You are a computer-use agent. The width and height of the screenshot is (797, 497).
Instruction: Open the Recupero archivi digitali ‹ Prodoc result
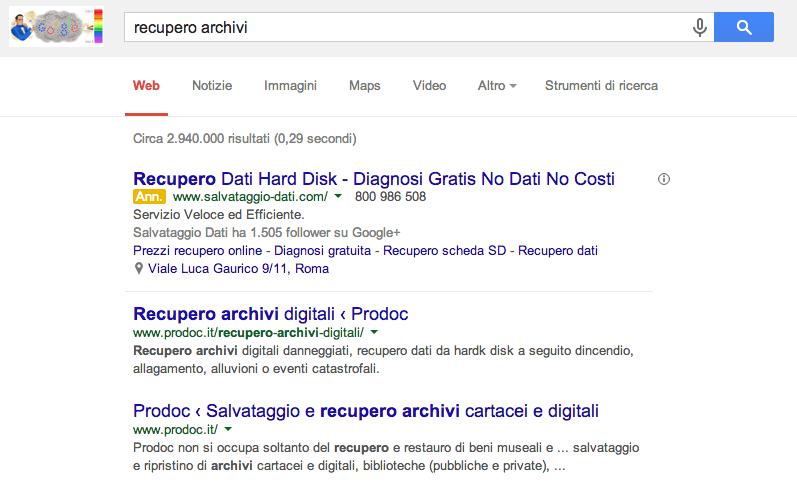270,314
